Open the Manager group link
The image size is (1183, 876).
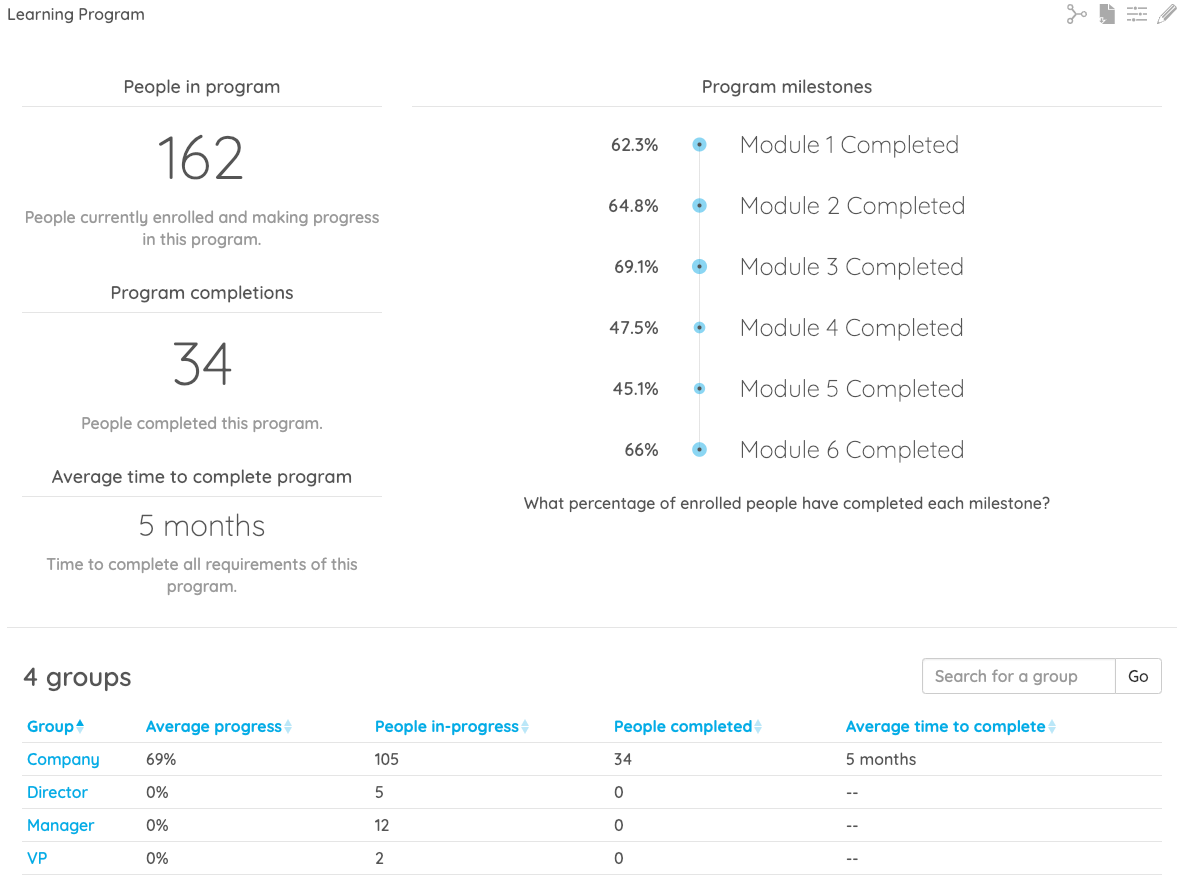[x=60, y=826]
